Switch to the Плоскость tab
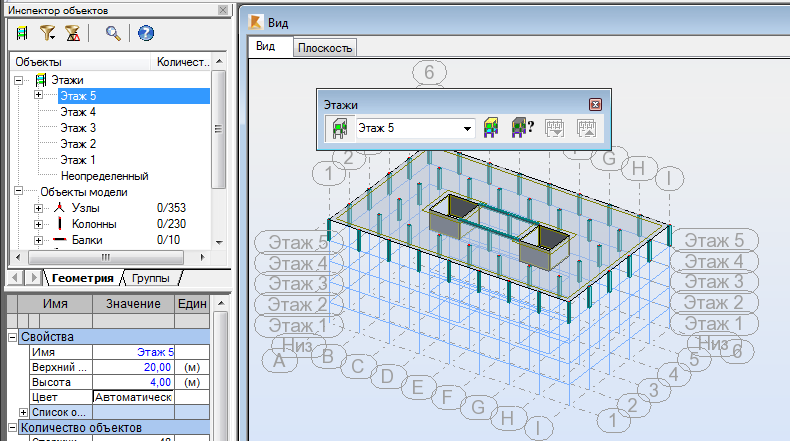Screen dimensions: 790x441 point(325,48)
